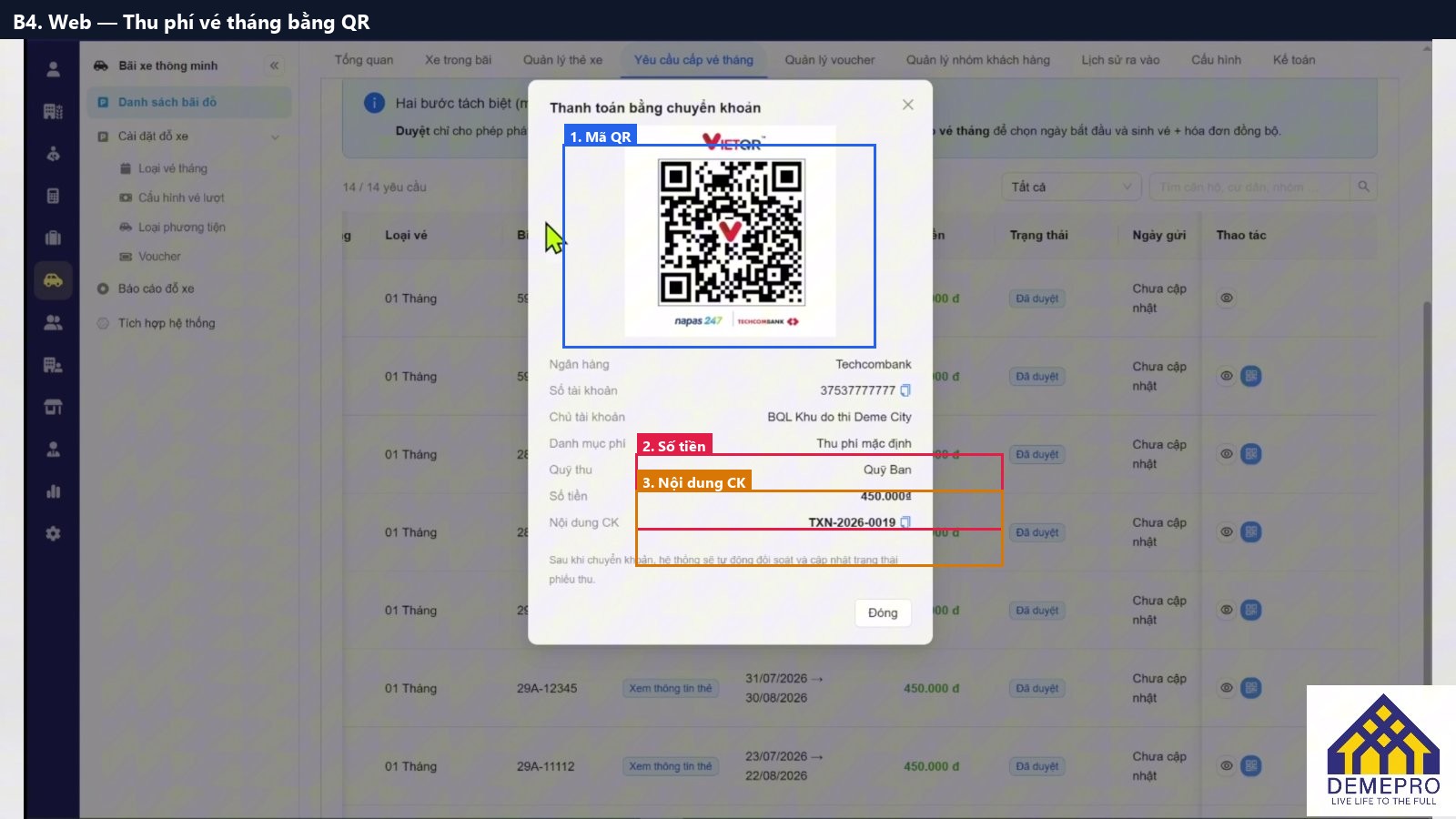The width and height of the screenshot is (1456, 819).
Task: Open the people group icon in the left rail
Action: point(54,322)
